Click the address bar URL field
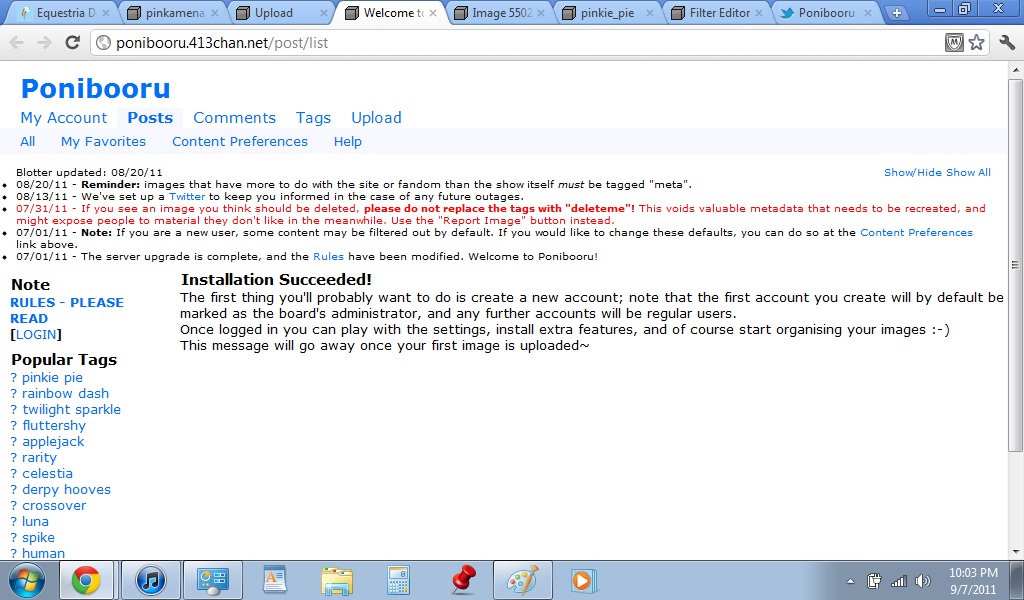Viewport: 1024px width, 600px height. (516, 43)
